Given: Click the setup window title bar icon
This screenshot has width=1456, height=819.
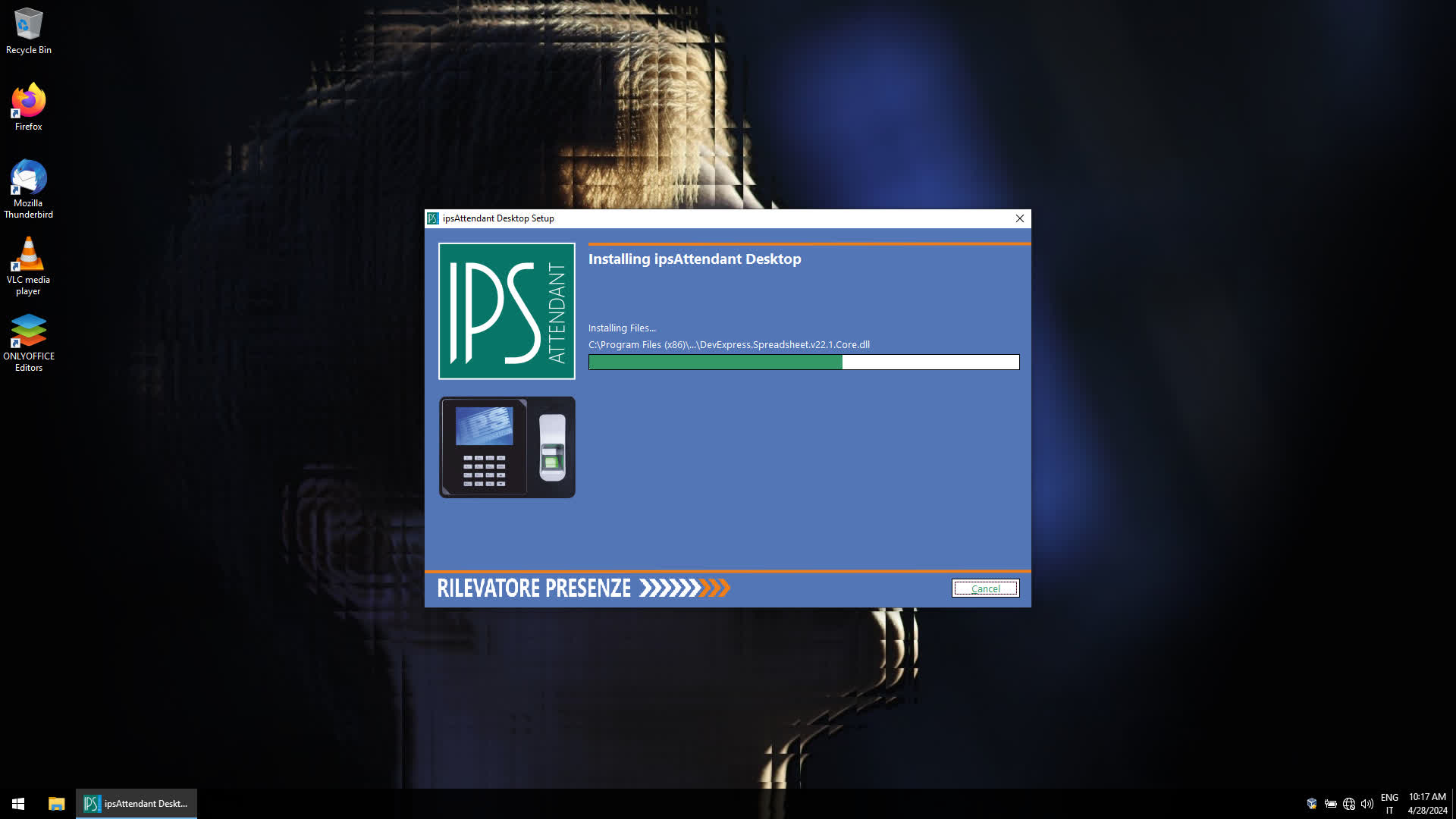Looking at the screenshot, I should [x=433, y=218].
